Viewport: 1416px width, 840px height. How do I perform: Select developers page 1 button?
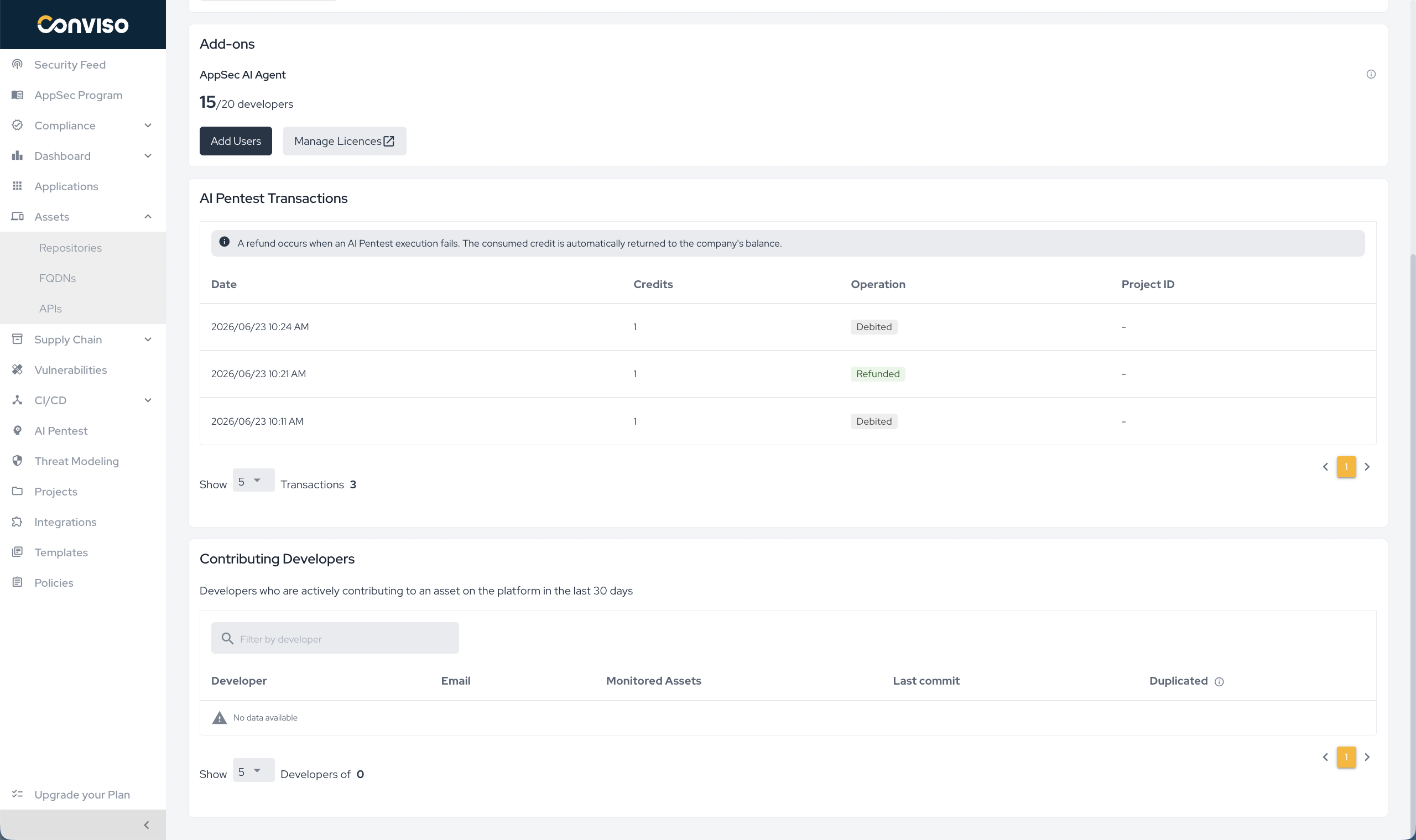coord(1346,758)
